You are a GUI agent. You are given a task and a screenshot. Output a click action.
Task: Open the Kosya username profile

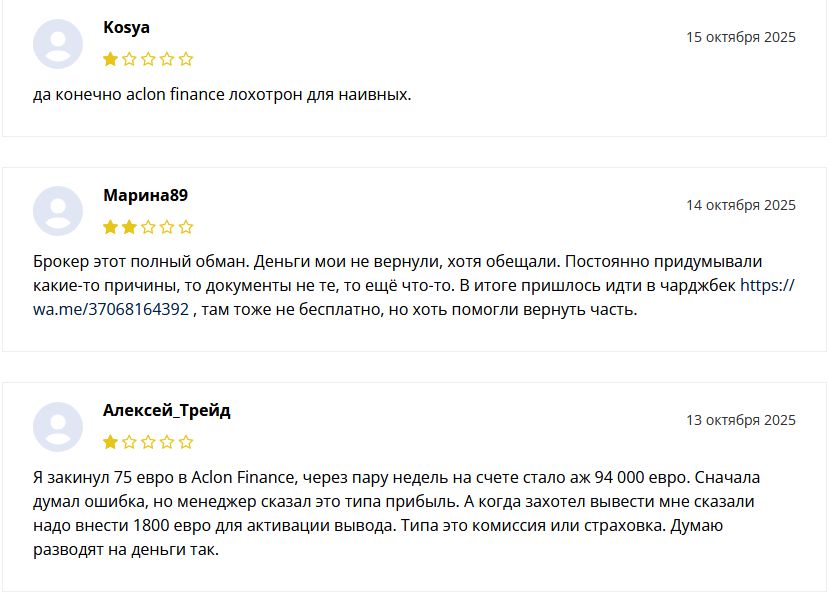[x=126, y=27]
